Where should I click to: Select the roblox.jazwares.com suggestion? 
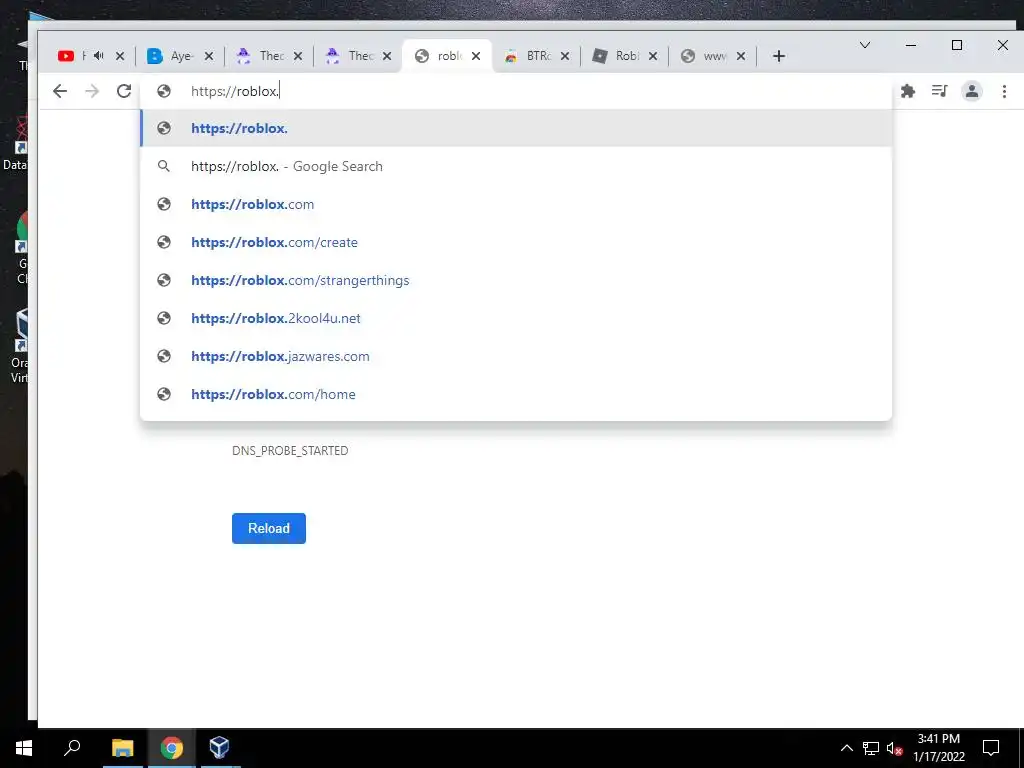pyautogui.click(x=516, y=356)
